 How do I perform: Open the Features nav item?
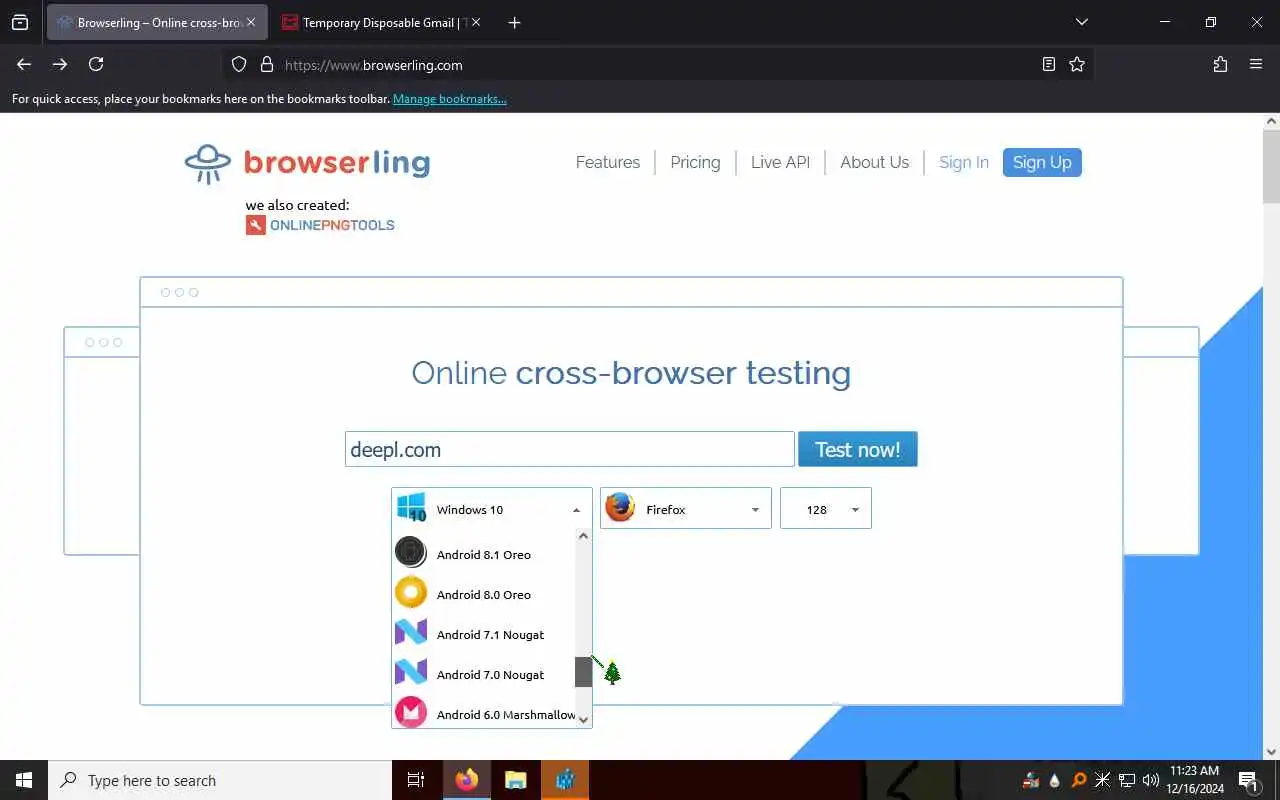pyautogui.click(x=608, y=162)
